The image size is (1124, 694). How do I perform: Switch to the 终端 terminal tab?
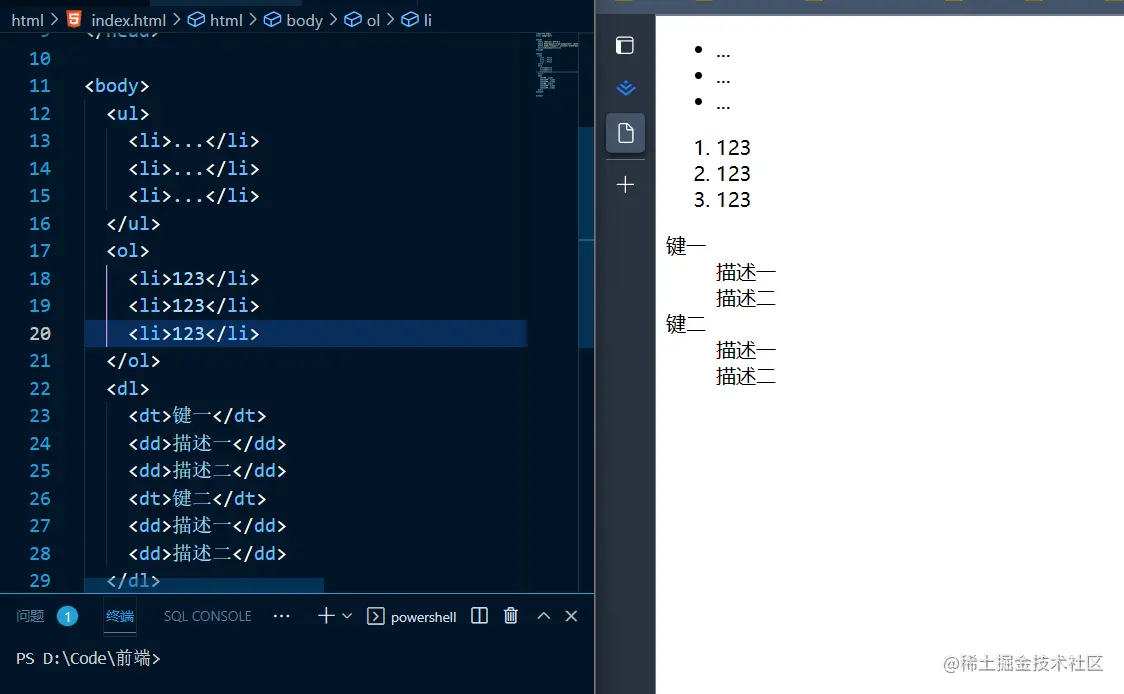[120, 616]
